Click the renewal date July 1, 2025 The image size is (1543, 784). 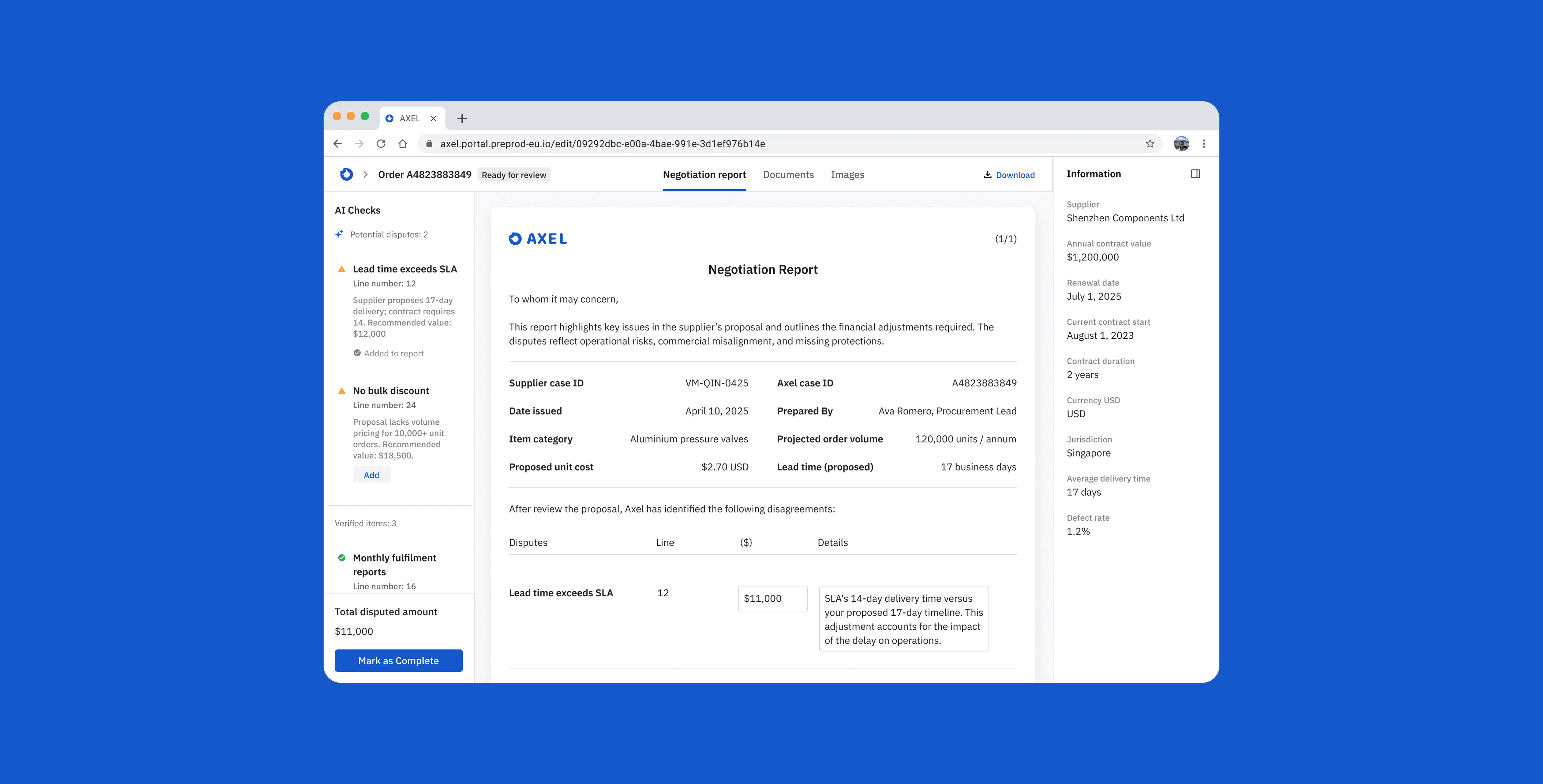tap(1094, 296)
